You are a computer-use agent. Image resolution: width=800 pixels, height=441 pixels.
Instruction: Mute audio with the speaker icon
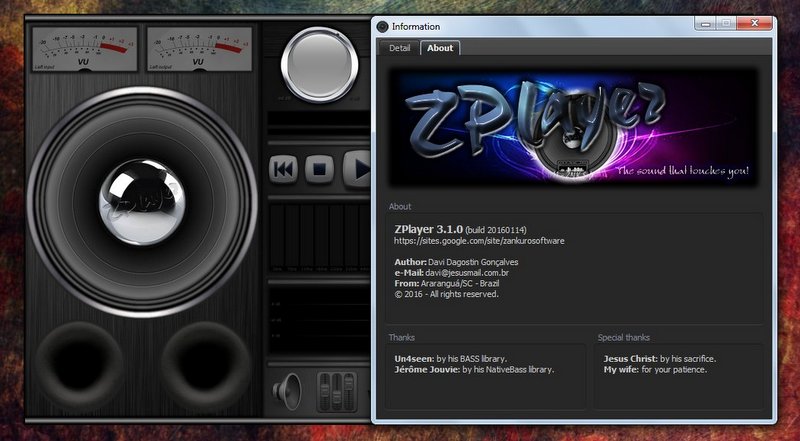(x=288, y=391)
